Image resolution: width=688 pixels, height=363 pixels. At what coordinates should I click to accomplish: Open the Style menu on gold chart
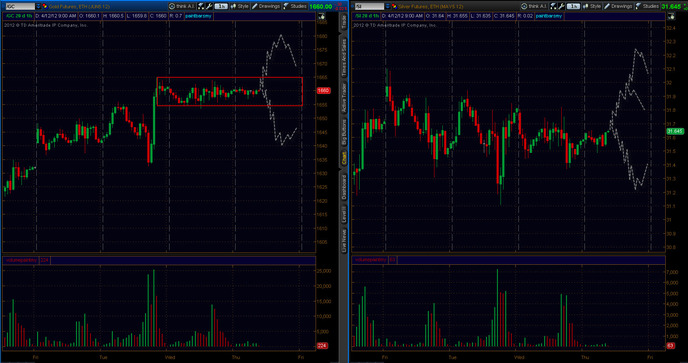(x=240, y=6)
